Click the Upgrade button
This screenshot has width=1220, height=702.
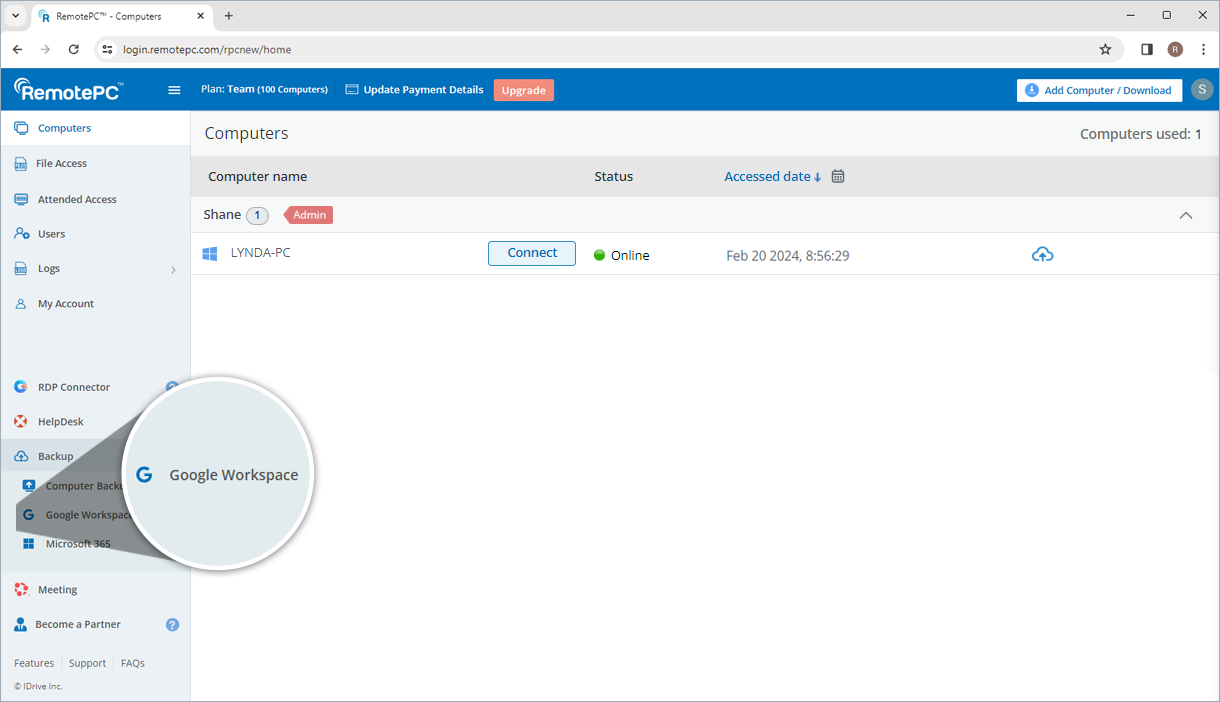click(x=523, y=90)
